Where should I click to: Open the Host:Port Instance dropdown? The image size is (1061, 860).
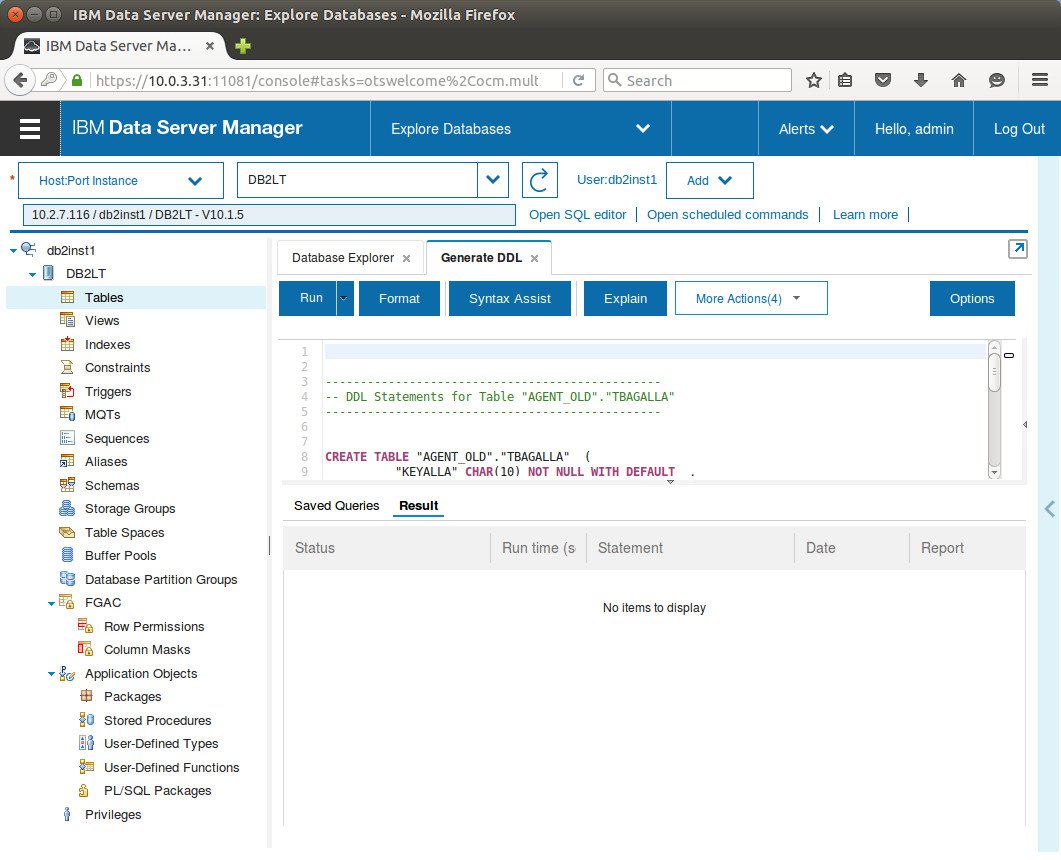point(120,181)
